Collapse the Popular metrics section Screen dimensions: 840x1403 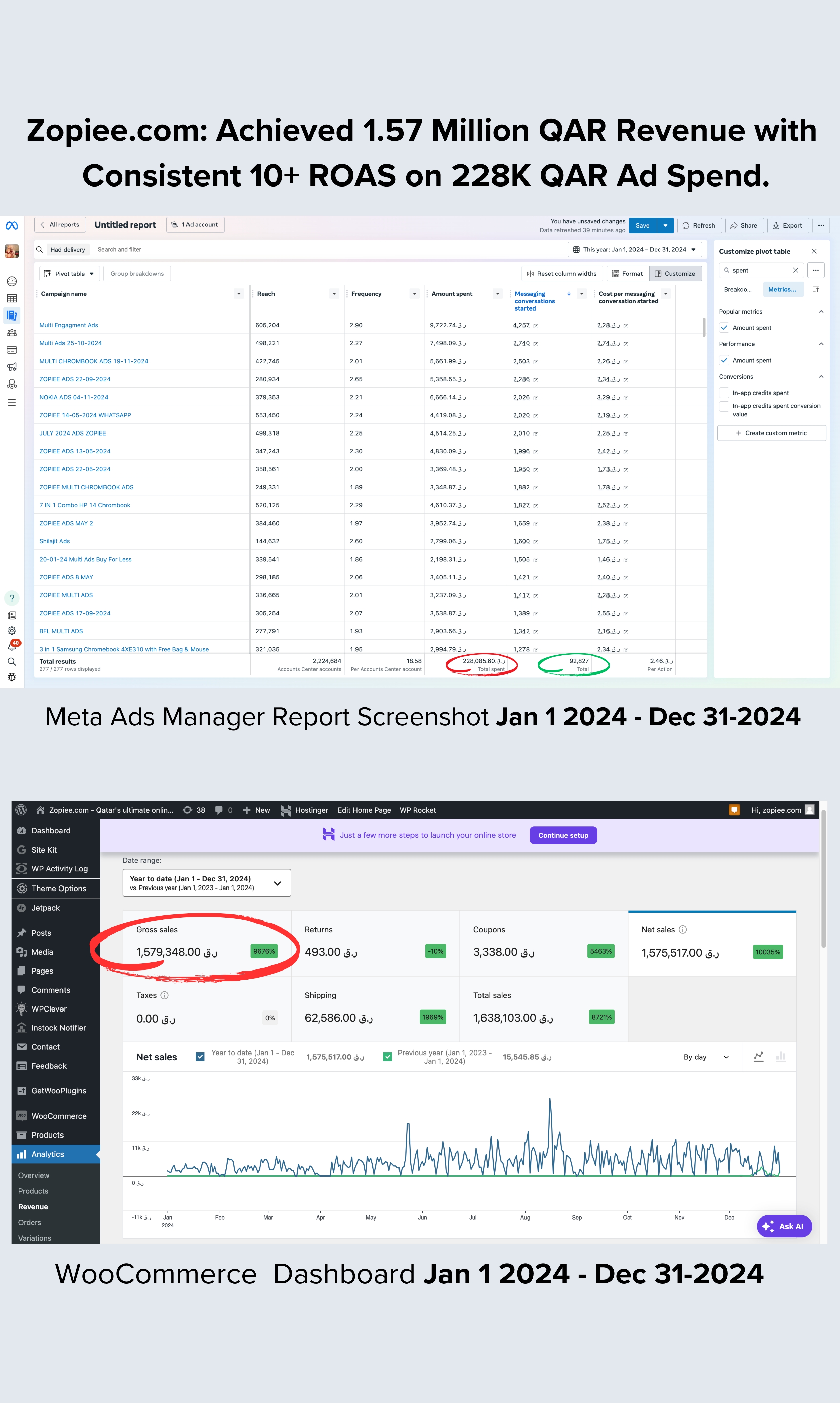(x=821, y=311)
